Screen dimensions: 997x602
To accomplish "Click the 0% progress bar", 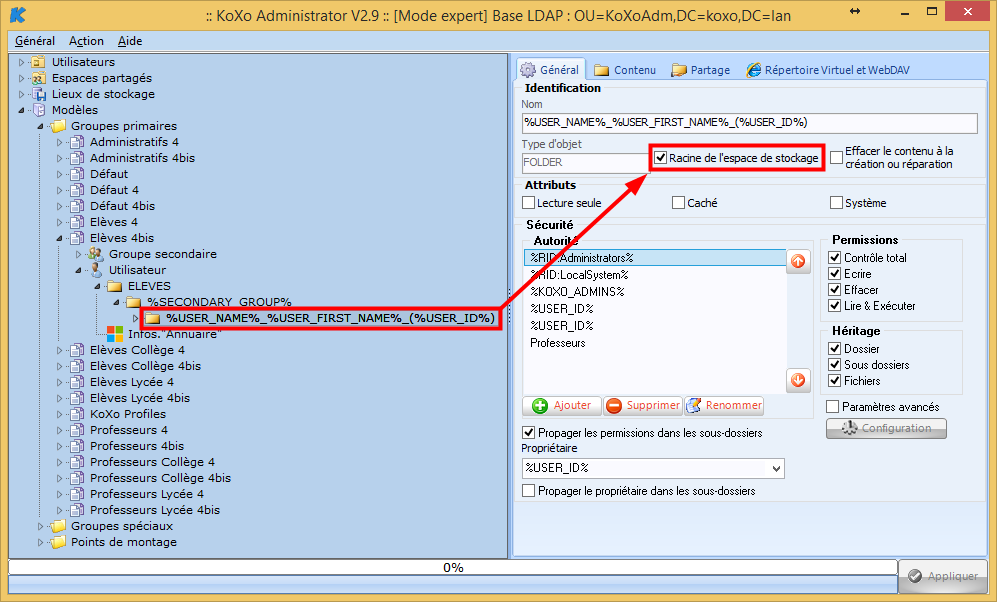I will pos(453,567).
